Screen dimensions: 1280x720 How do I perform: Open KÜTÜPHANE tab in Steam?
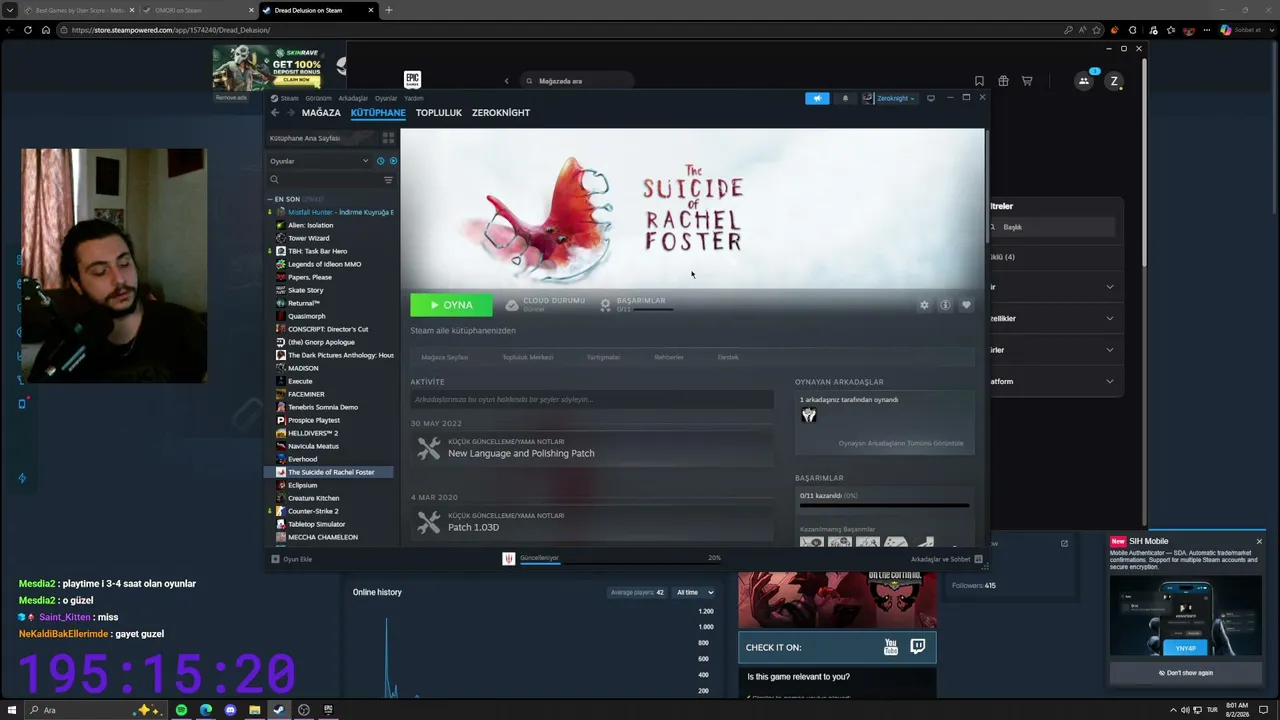point(378,113)
